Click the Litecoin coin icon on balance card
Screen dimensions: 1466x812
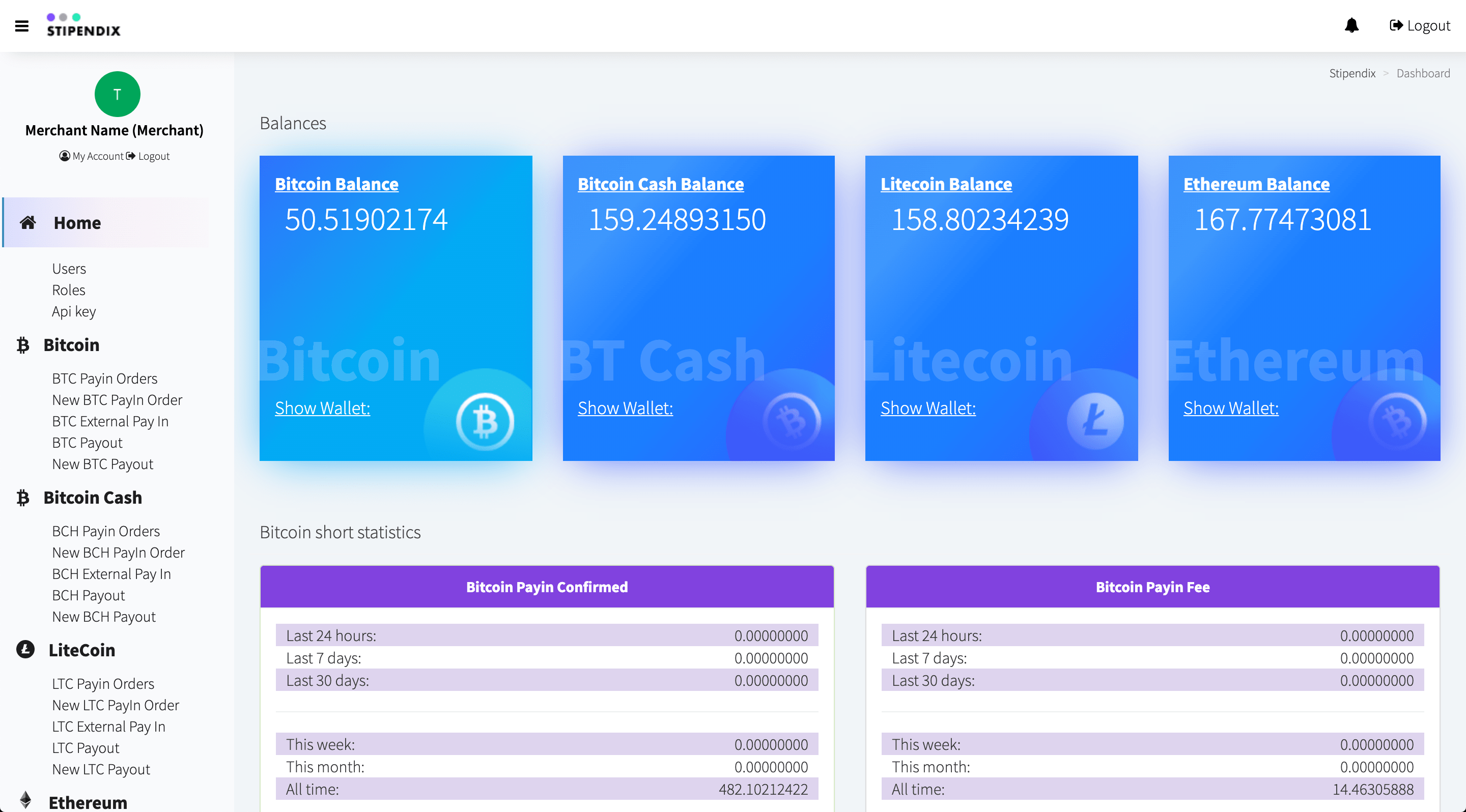(x=1095, y=422)
